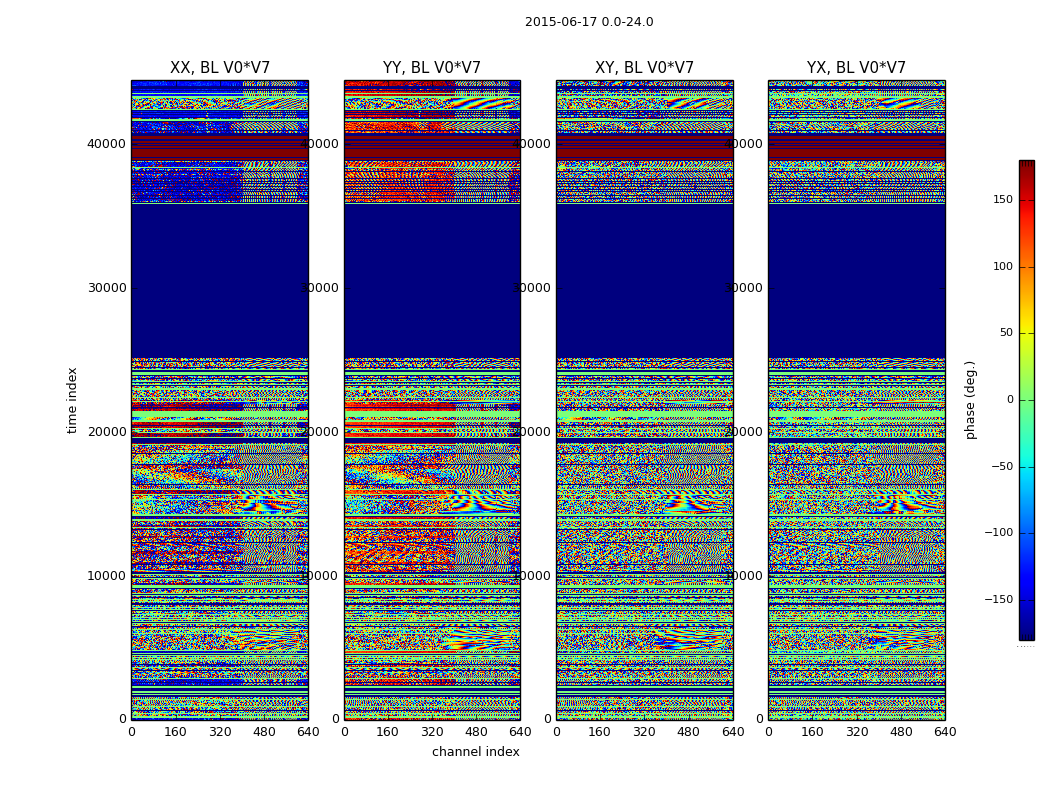This screenshot has width=1050, height=800.
Task: Click the 640 tick under YX plot
Action: coord(945,732)
